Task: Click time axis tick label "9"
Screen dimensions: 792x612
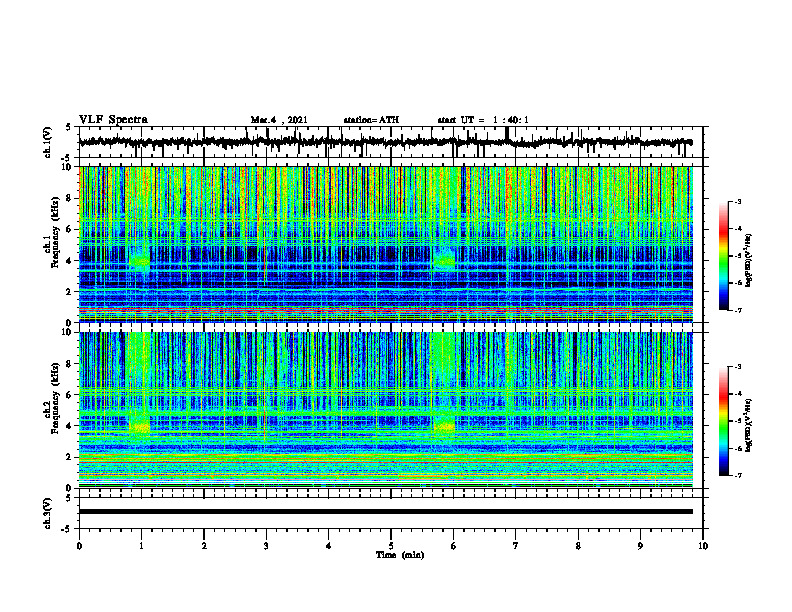Action: [640, 546]
